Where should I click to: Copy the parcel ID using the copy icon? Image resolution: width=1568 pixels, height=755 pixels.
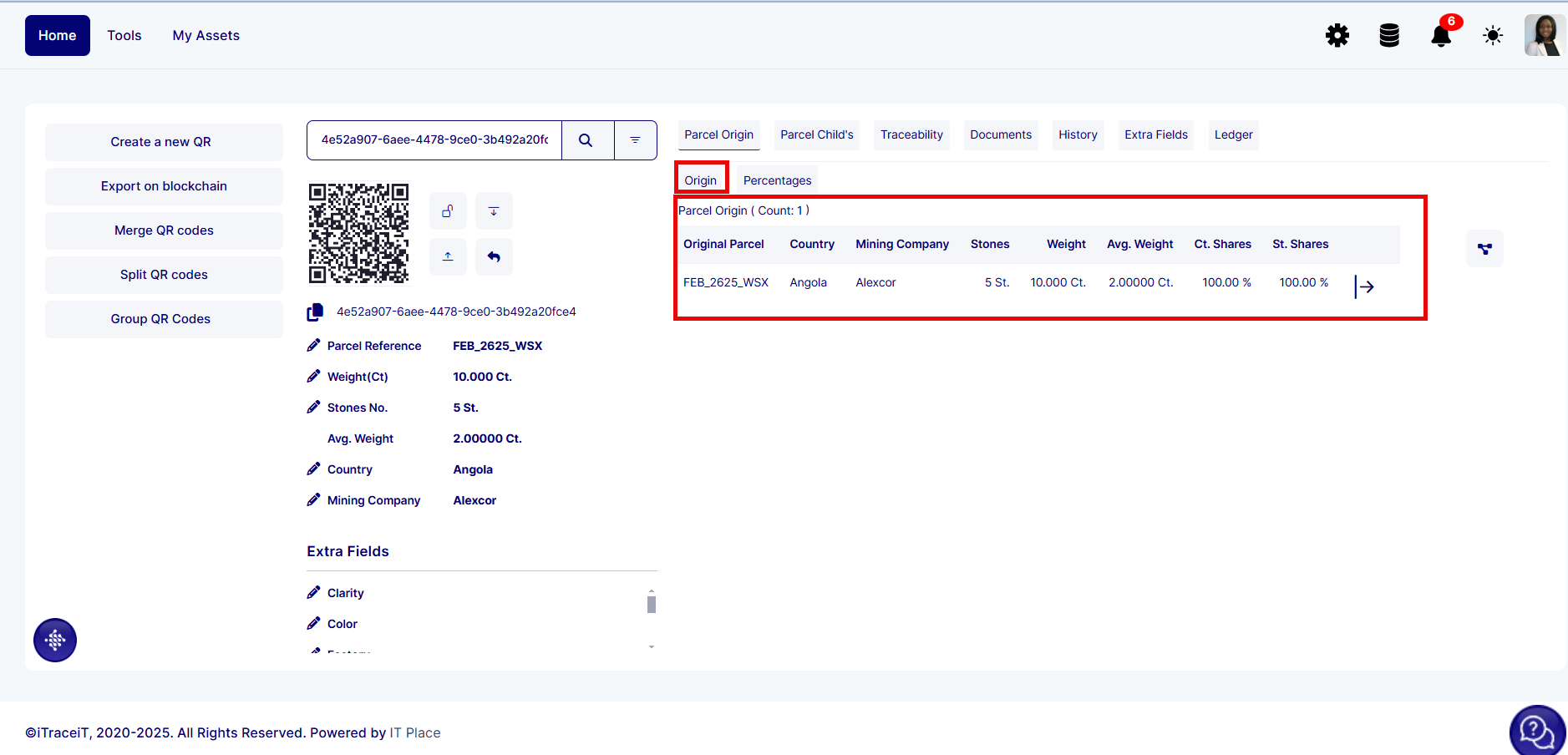coord(315,312)
